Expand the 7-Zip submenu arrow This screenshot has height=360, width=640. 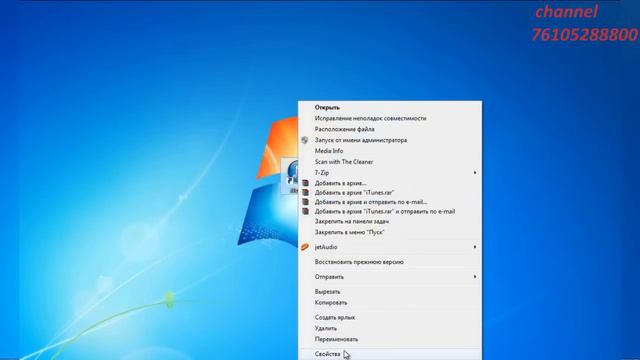(x=475, y=173)
